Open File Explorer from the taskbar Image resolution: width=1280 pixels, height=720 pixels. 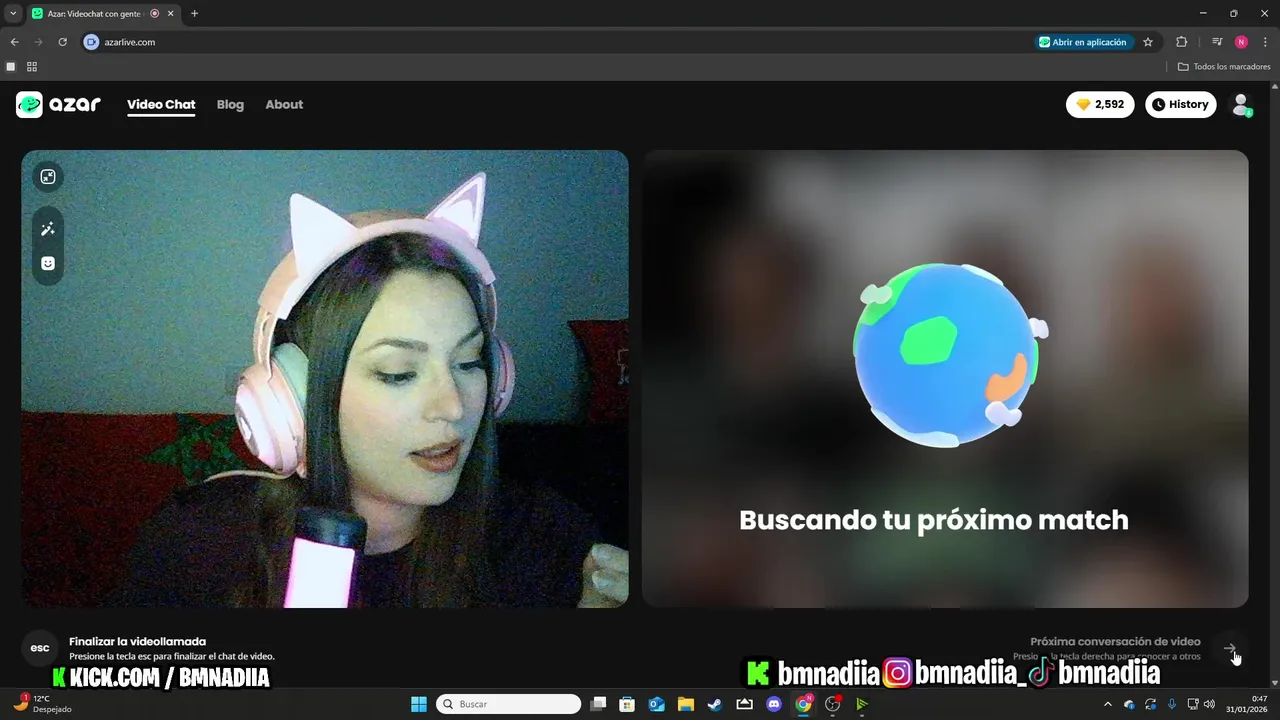click(x=686, y=704)
